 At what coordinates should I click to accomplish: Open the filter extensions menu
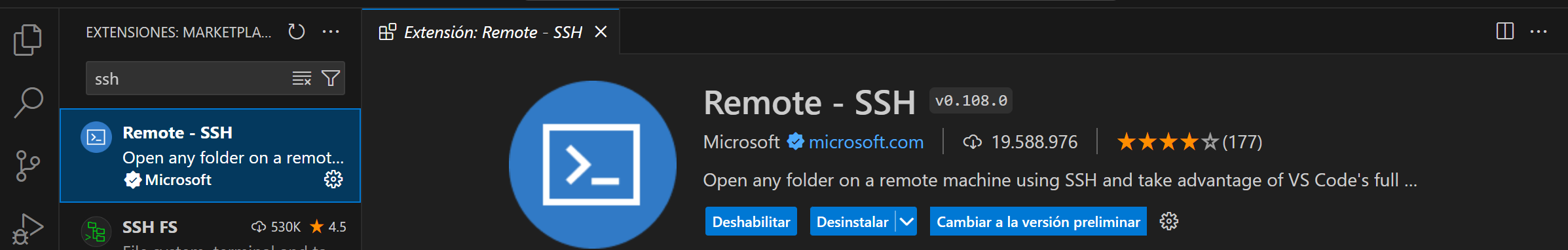tap(331, 79)
